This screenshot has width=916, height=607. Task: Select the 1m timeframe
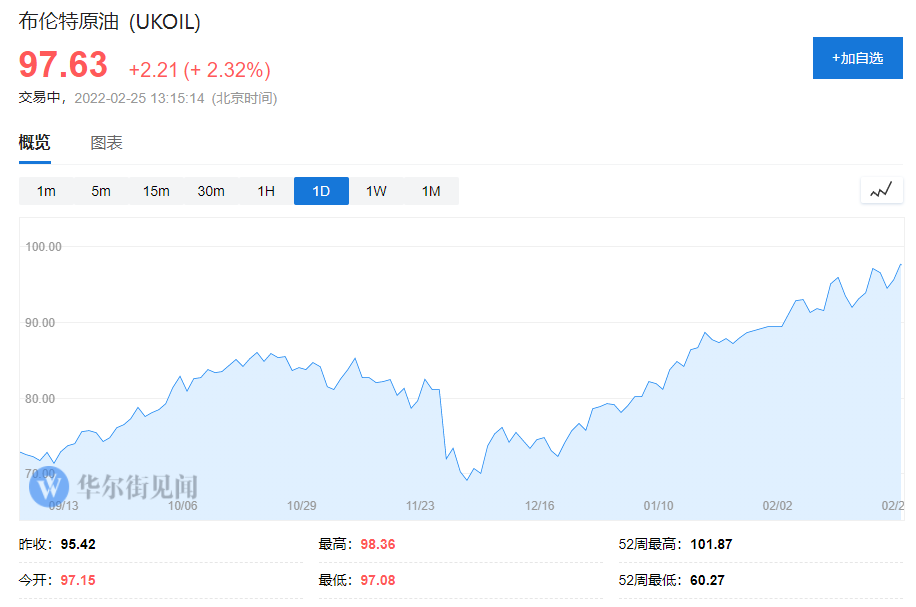click(x=46, y=191)
